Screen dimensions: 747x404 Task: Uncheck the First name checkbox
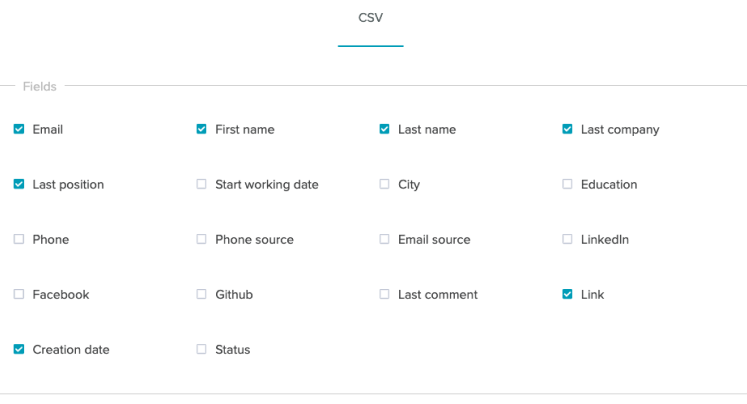point(202,129)
